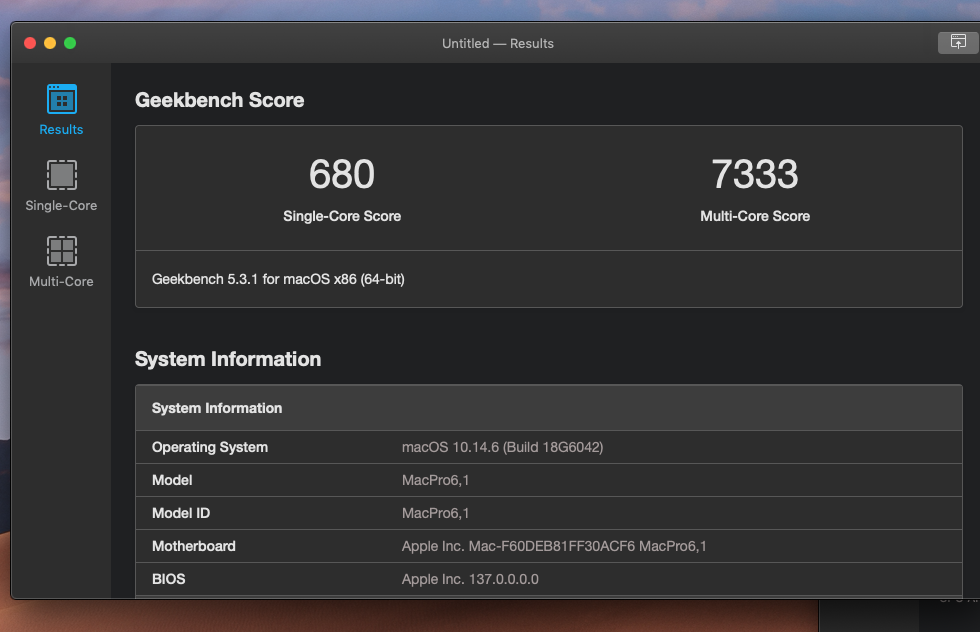This screenshot has width=980, height=632.
Task: Click the Untitled — Results window title
Action: (498, 44)
